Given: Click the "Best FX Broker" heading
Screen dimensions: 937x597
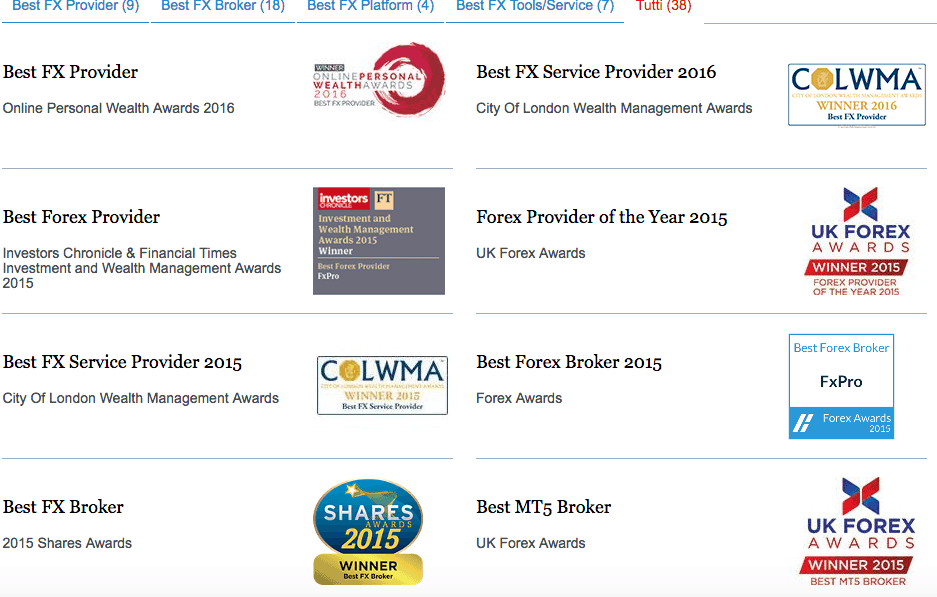Looking at the screenshot, I should pos(63,507).
